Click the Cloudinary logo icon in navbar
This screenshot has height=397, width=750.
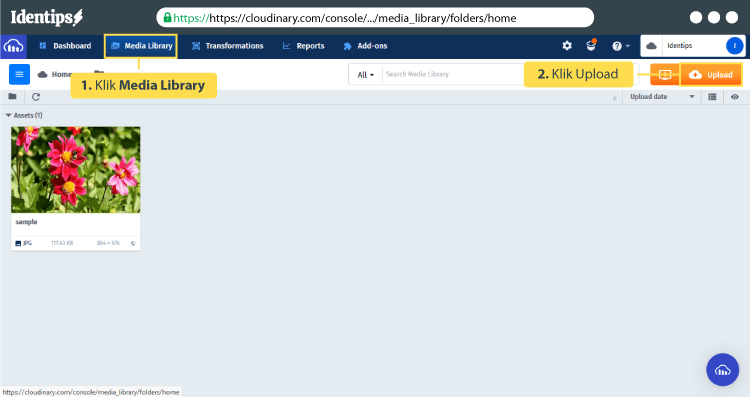(x=13, y=46)
